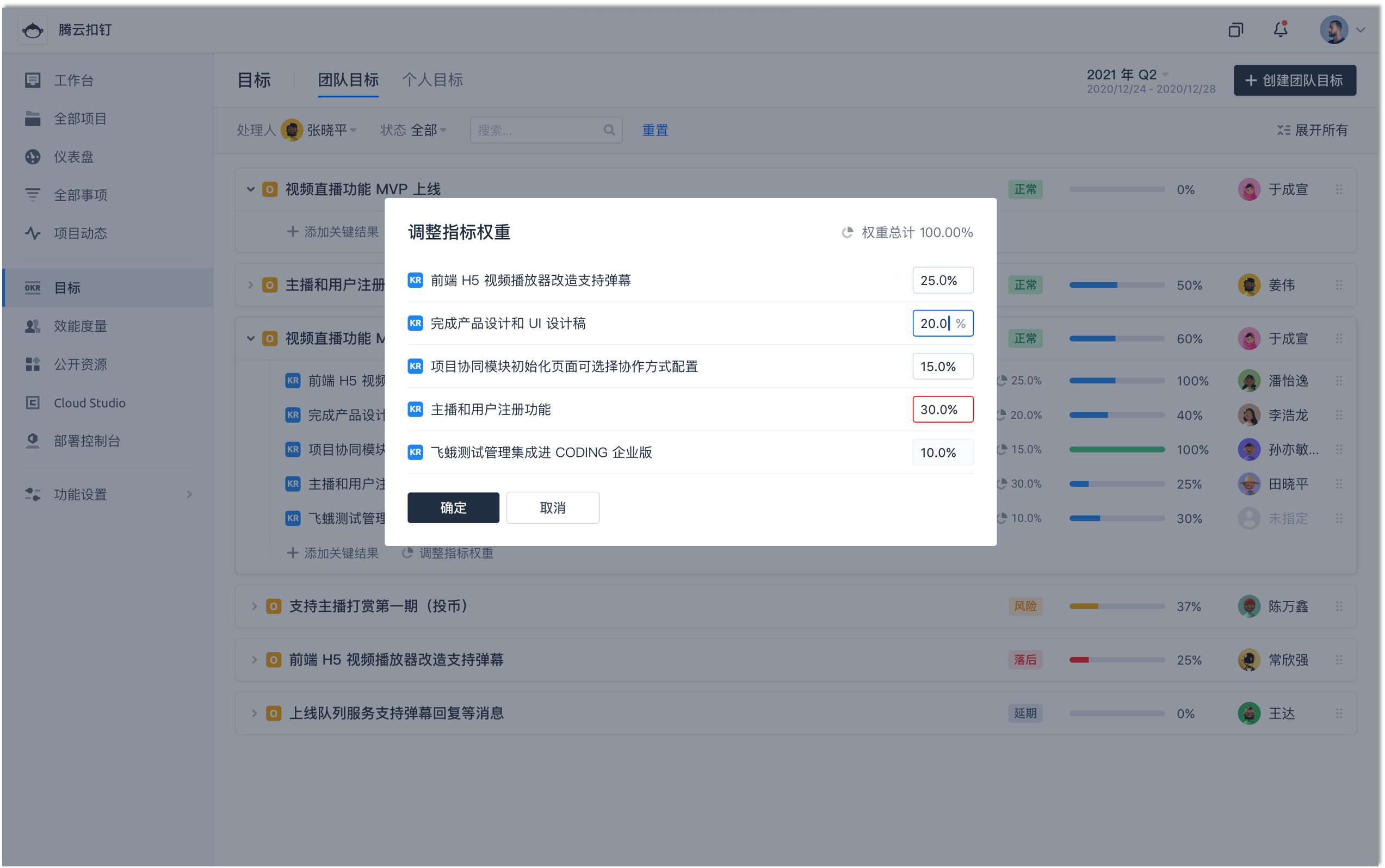1385x868 pixels.
Task: Open the 工作台 workspace panel
Action: coord(74,80)
